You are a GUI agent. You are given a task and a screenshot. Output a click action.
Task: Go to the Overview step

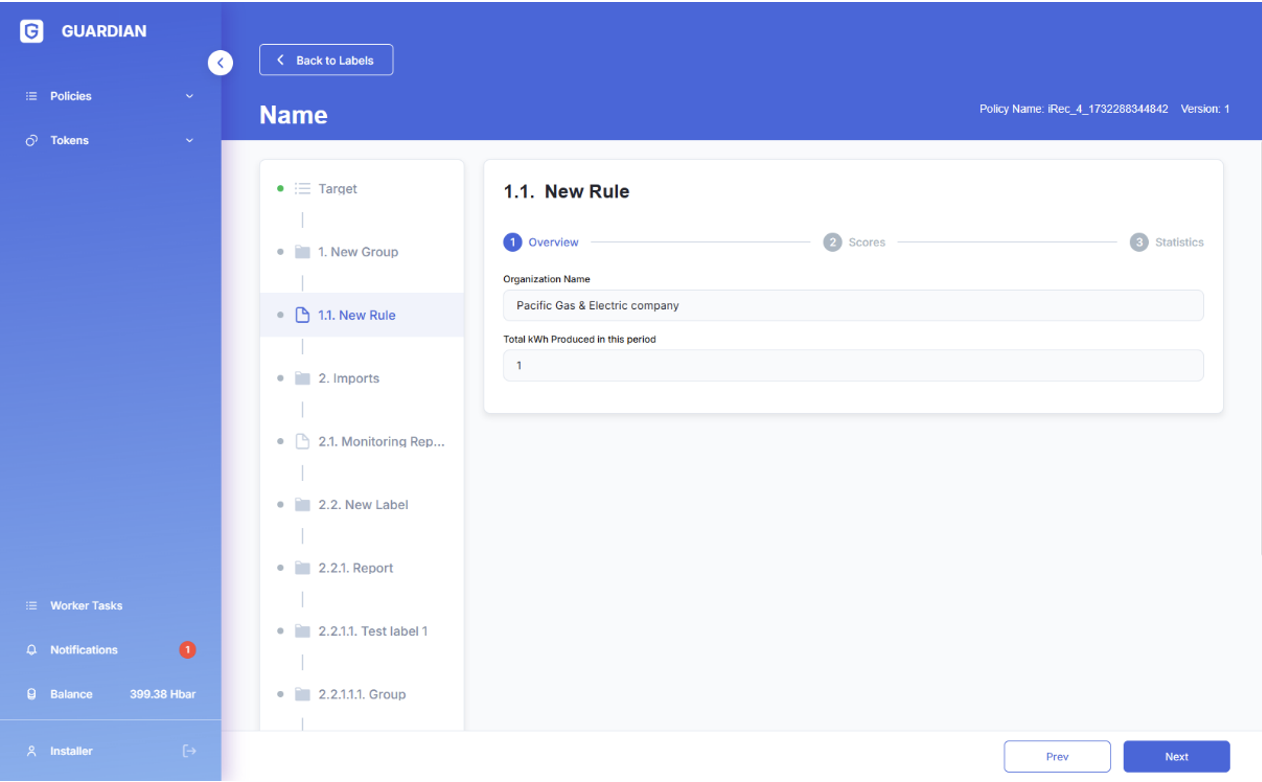tap(542, 242)
